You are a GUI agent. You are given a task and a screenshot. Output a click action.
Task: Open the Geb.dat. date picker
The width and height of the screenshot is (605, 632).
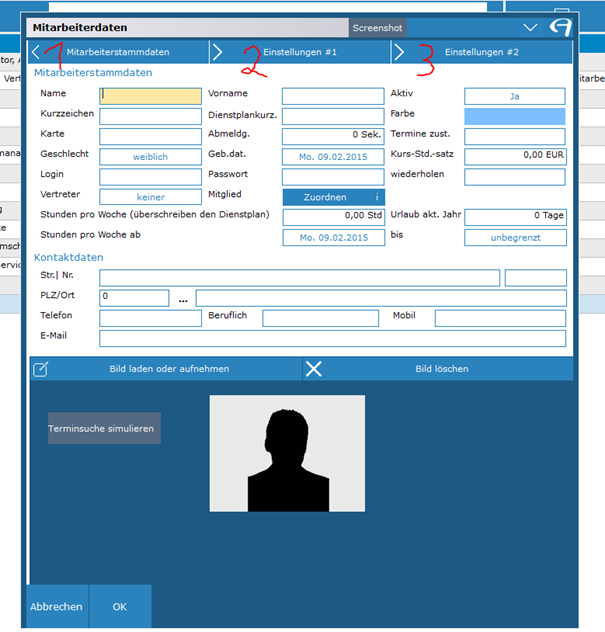click(x=333, y=157)
